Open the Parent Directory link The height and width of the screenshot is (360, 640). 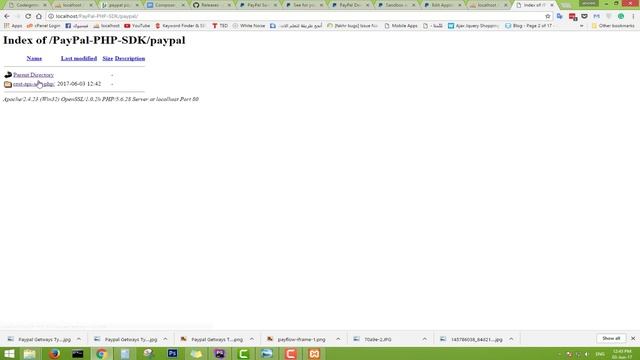33,75
